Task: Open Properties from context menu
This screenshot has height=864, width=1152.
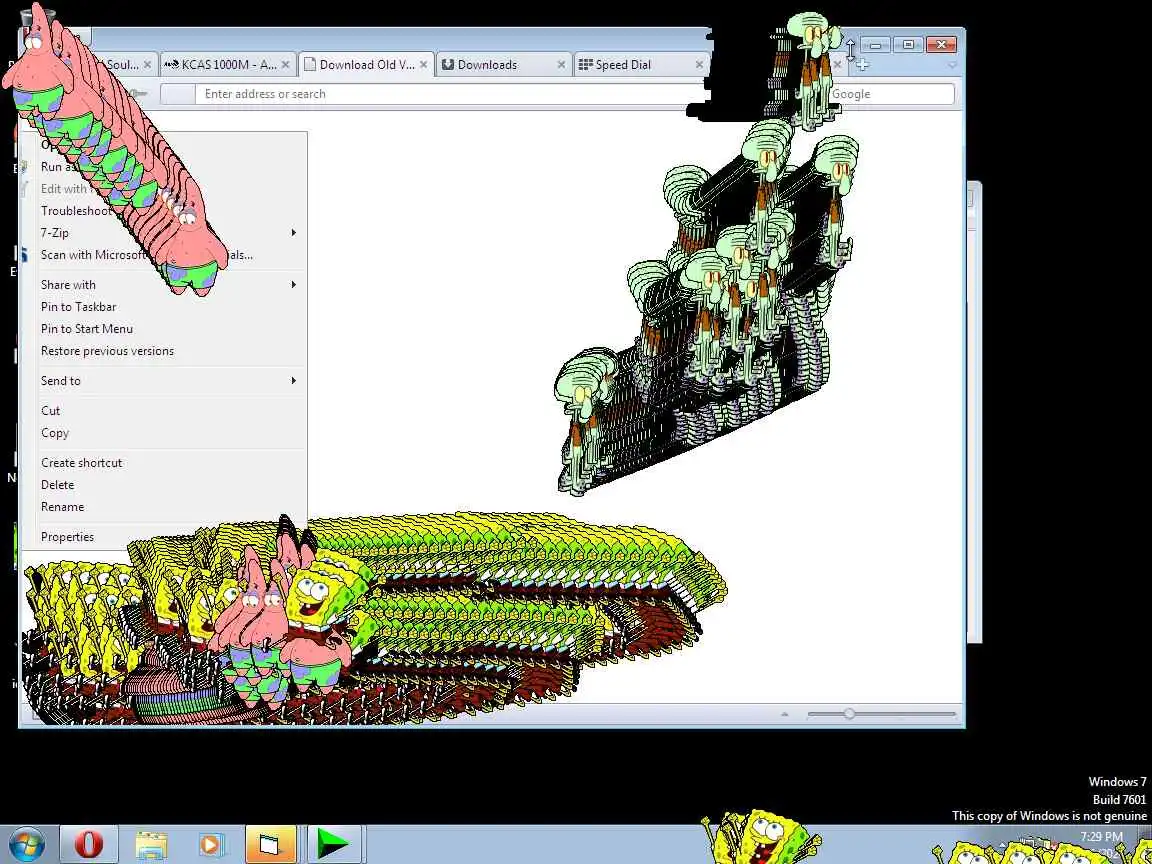Action: point(68,537)
